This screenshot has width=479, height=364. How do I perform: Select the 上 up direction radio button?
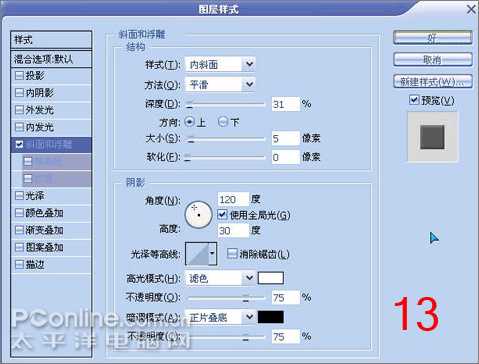tap(189, 122)
